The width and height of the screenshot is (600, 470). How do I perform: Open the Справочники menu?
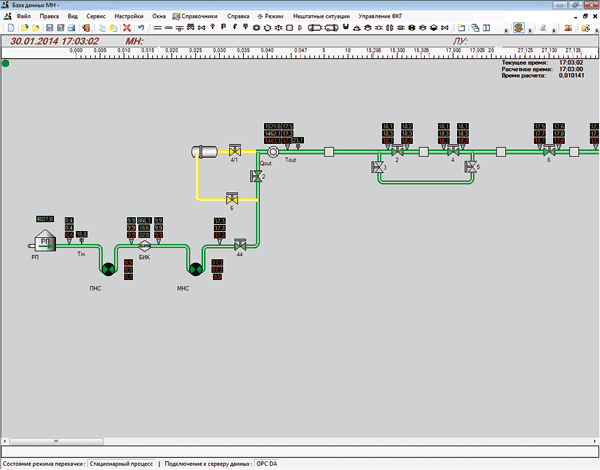[x=195, y=16]
